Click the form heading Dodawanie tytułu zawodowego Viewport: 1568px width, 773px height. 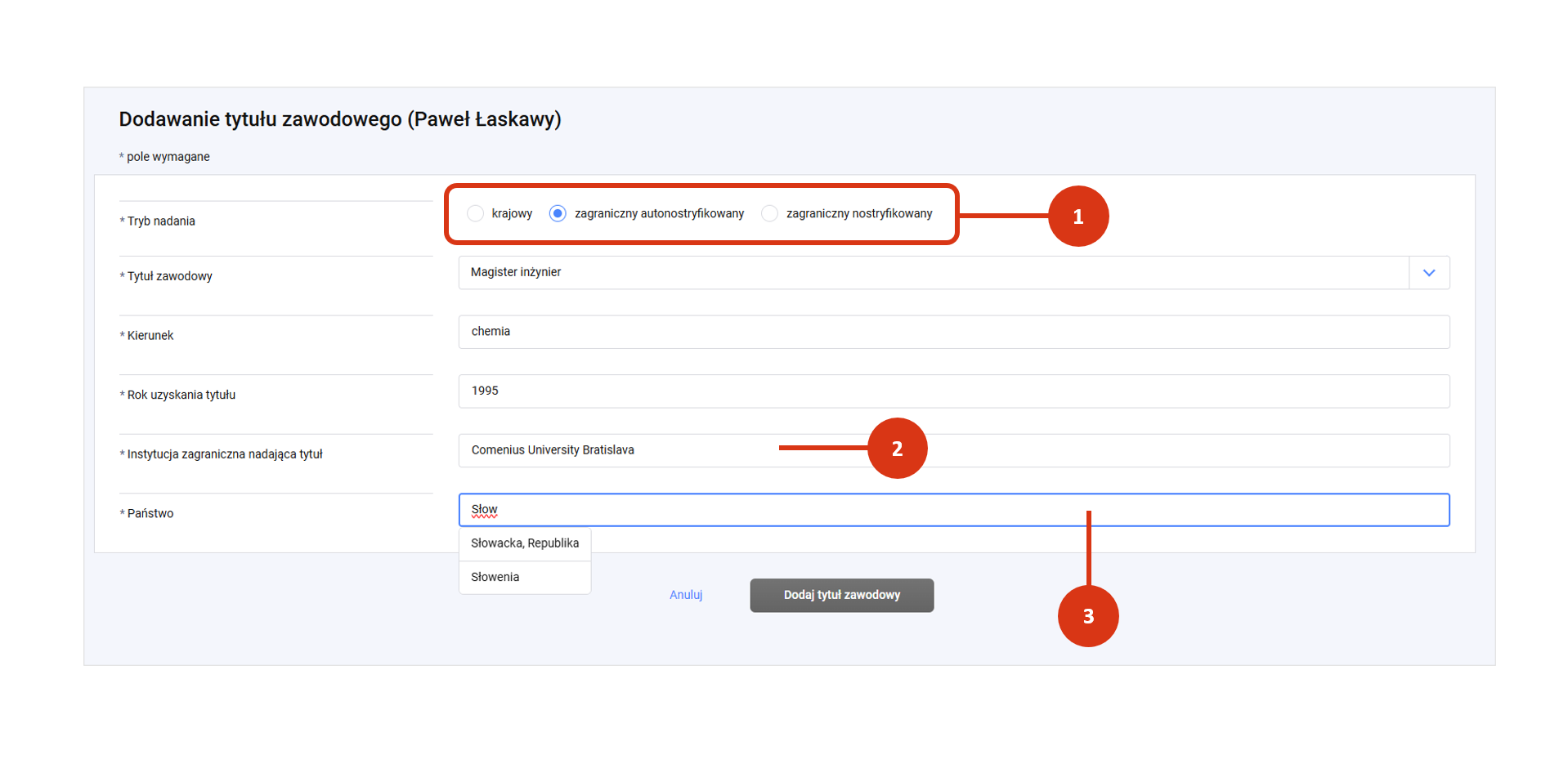point(340,119)
